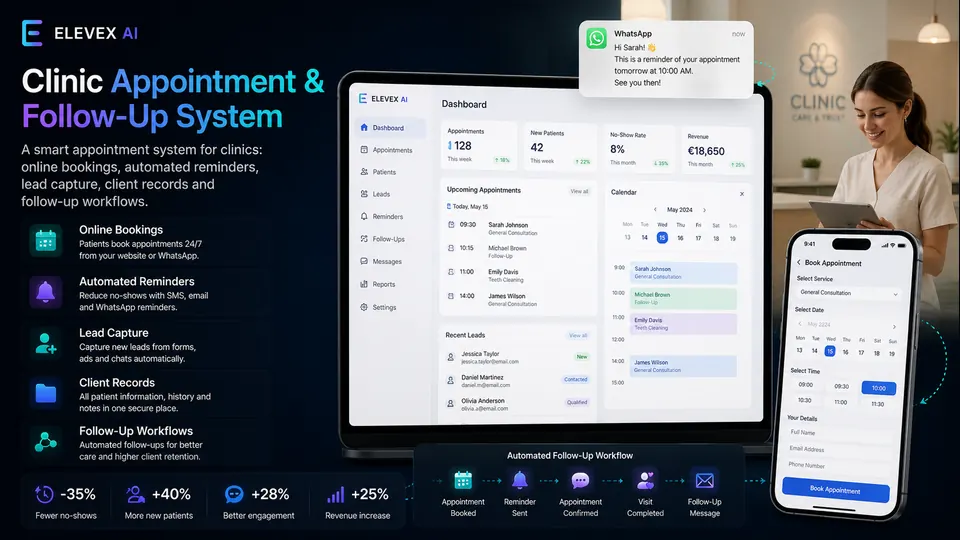Click the Sarah Johnson calendar event block
Image resolution: width=960 pixels, height=540 pixels.
pos(683,272)
